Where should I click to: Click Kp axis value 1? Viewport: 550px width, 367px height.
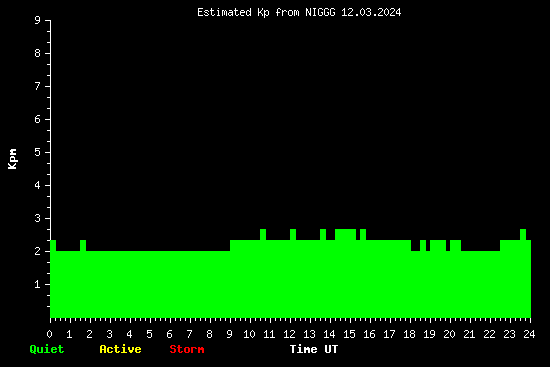38,284
